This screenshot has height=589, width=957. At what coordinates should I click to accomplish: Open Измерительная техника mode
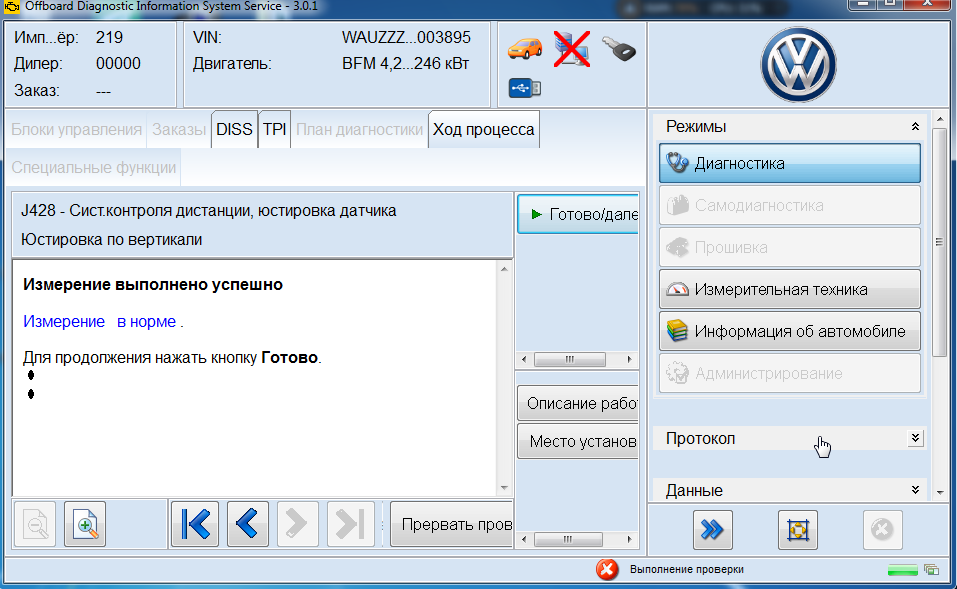click(789, 289)
